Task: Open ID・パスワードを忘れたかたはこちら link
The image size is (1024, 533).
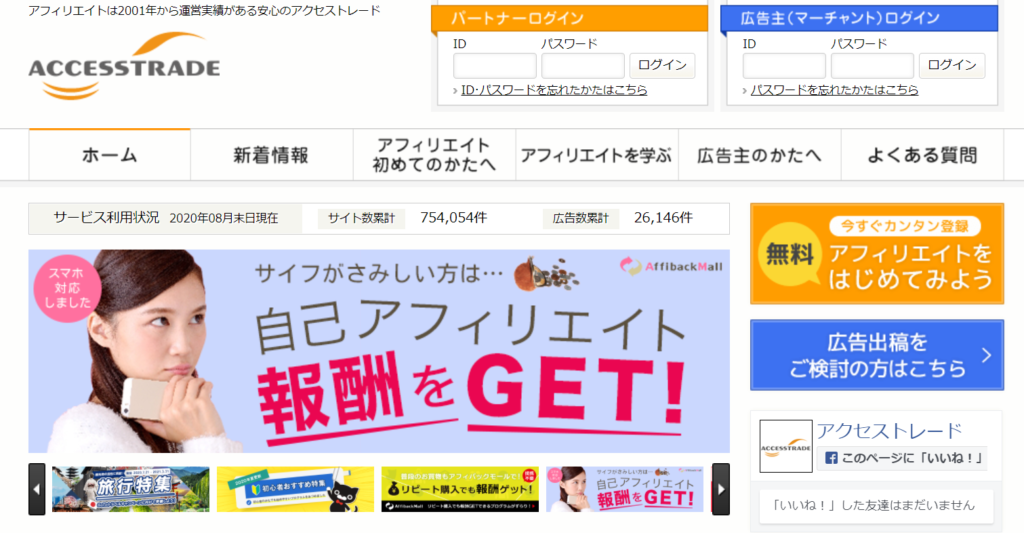Action: click(x=554, y=90)
